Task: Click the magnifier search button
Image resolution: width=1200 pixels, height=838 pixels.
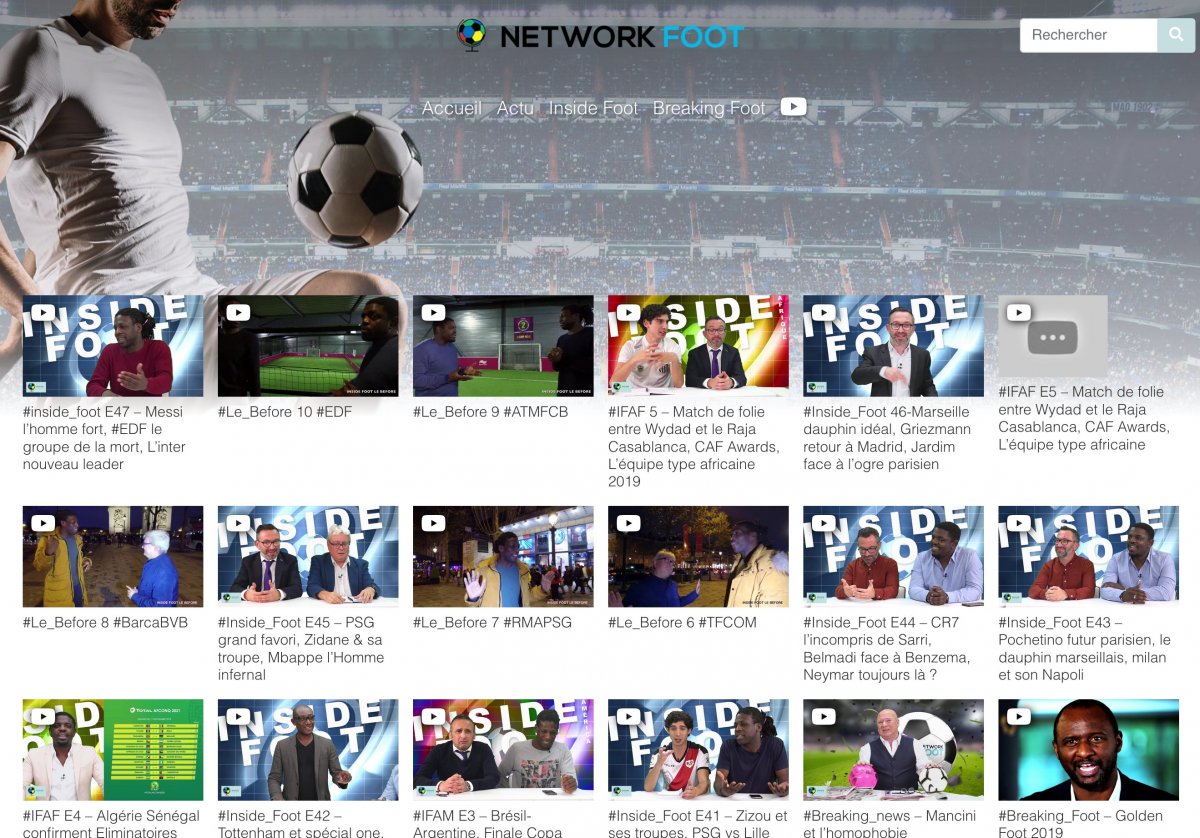Action: point(1176,35)
